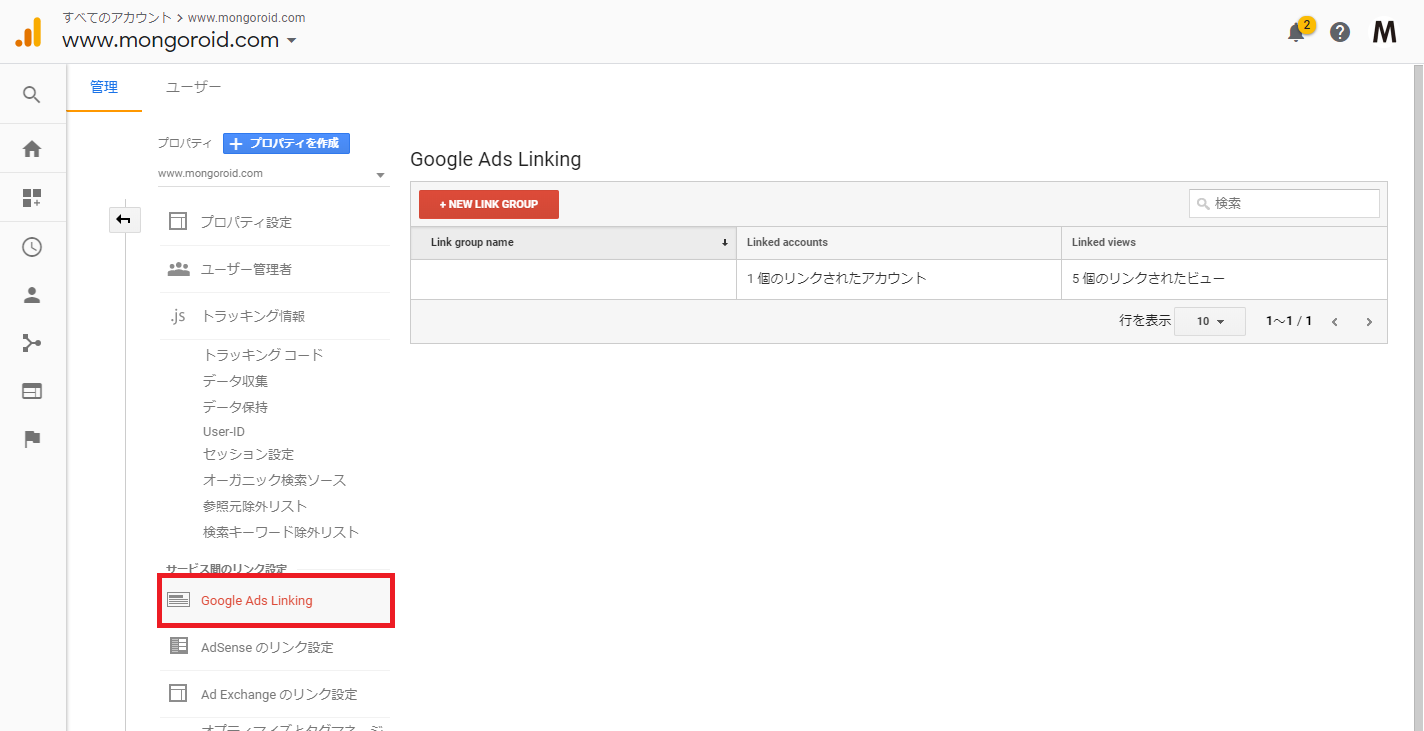
Task: Open the Customization dashboard icon
Action: point(32,198)
